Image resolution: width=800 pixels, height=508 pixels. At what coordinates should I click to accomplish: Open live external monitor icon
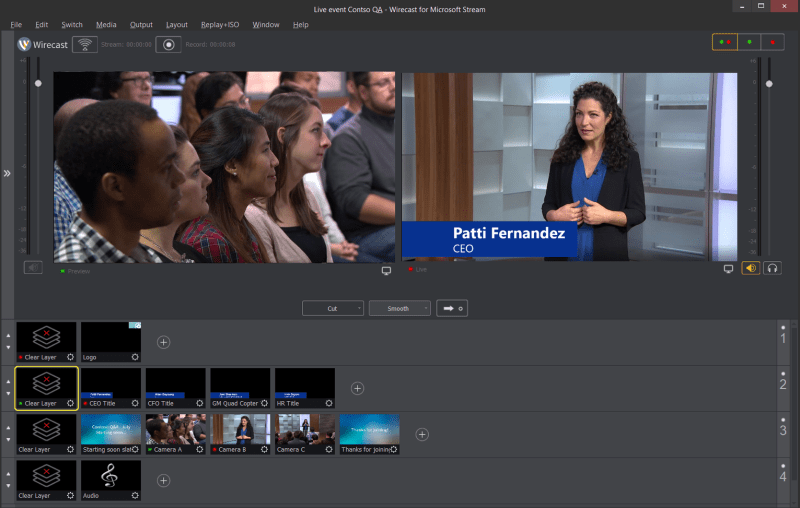click(x=728, y=269)
